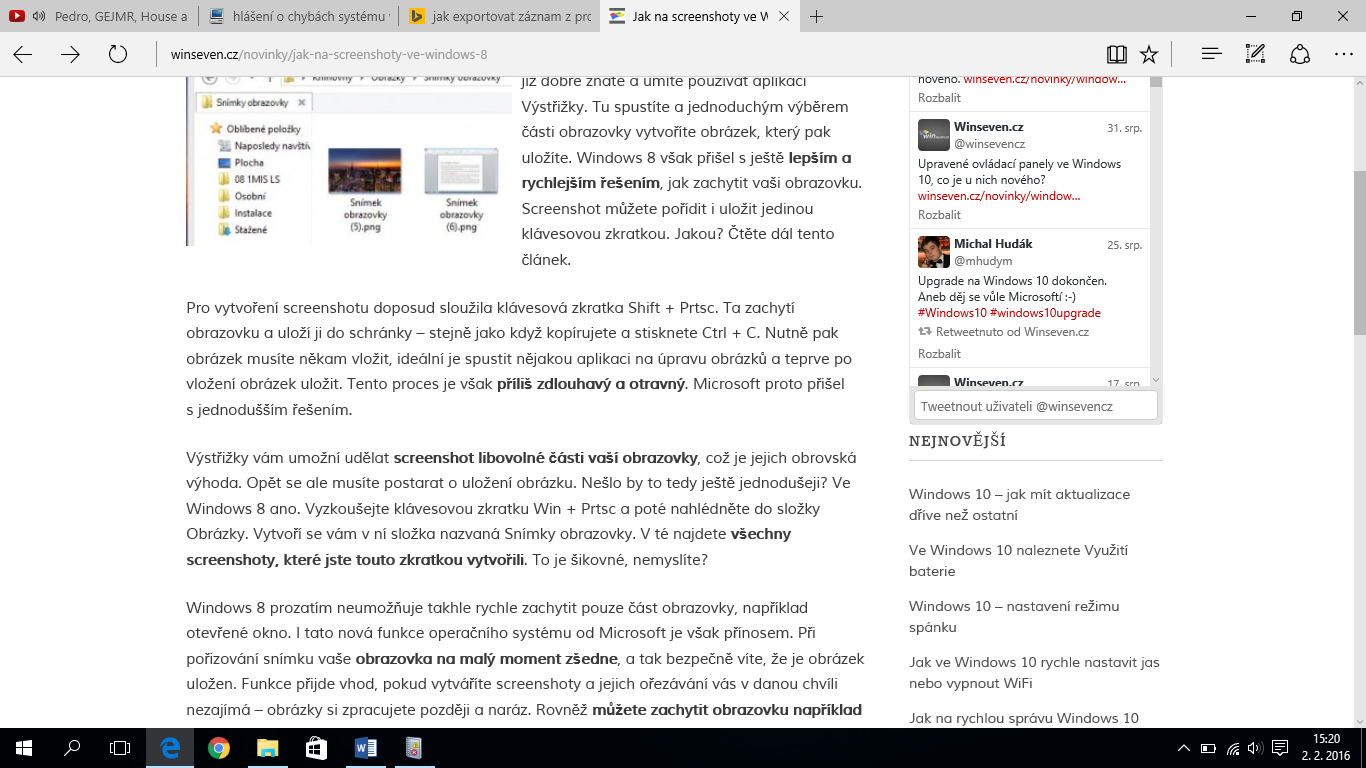The height and width of the screenshot is (768, 1366).
Task: Switch to 'jak exportovat záznam' Bing tab
Action: coord(498,16)
